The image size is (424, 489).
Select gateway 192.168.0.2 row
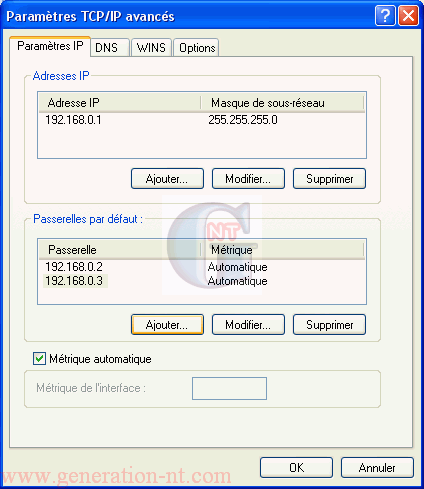(202, 267)
